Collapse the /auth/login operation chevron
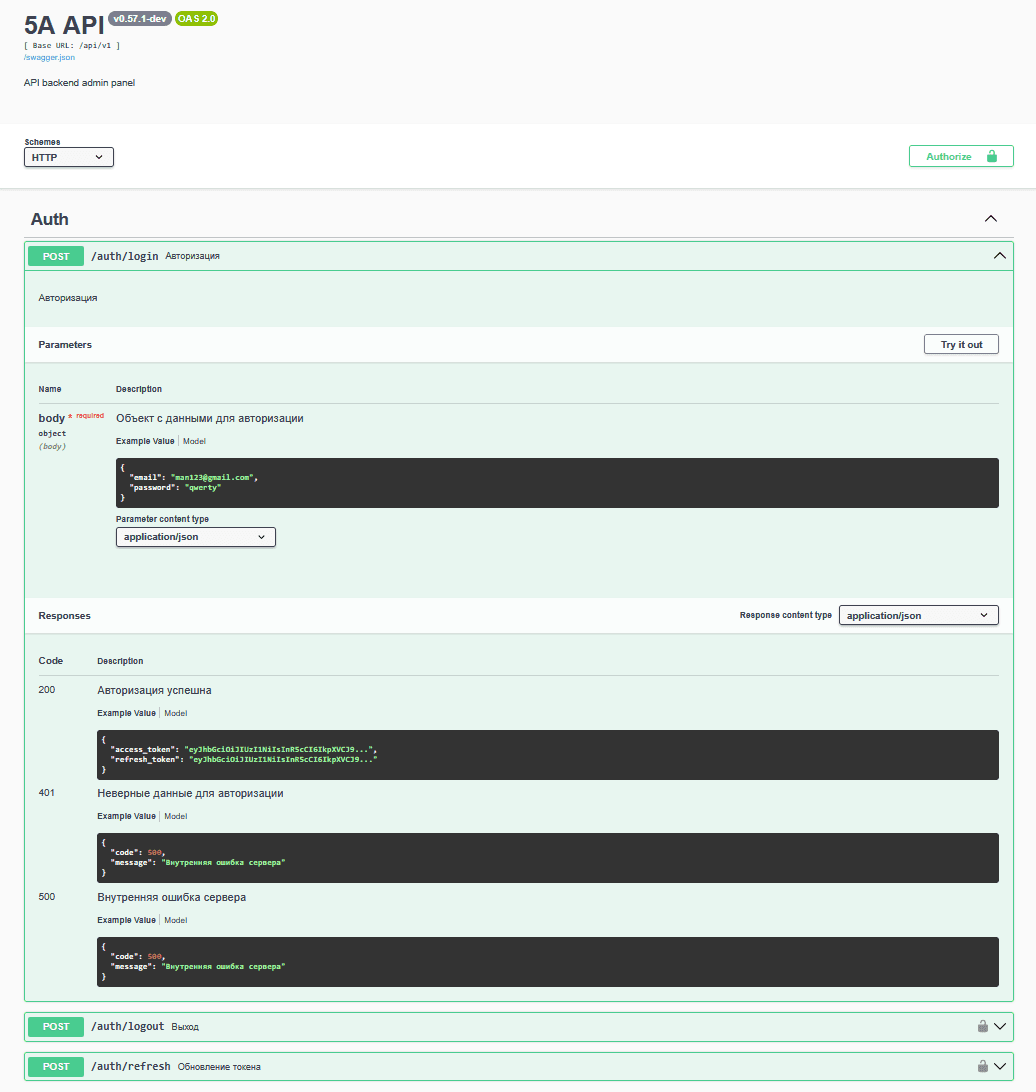Screen dimensions: 1036x1092 999,256
